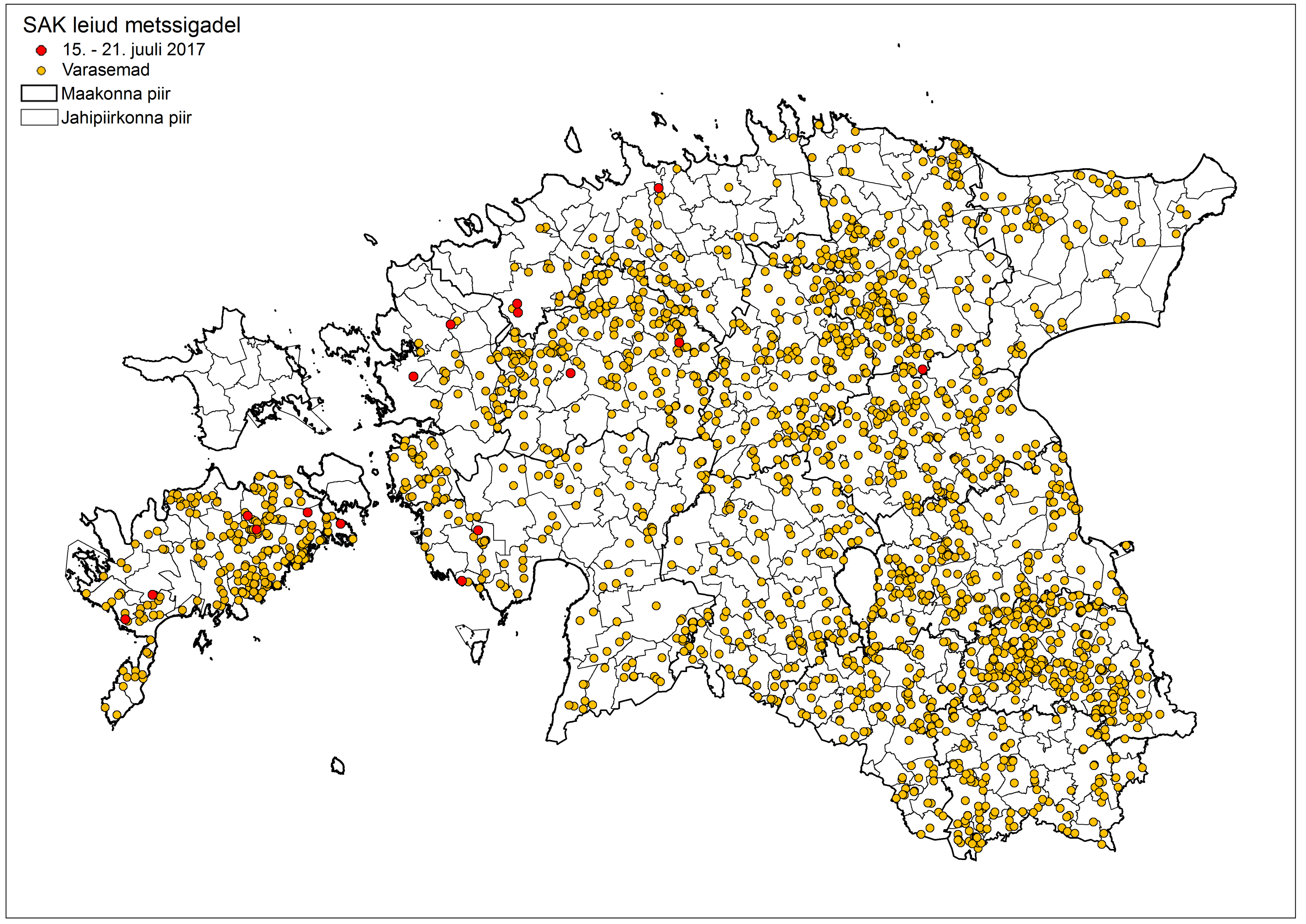The height and width of the screenshot is (924, 1306).
Task: Click the 'Maakonna piir' legend text
Action: pyautogui.click(x=115, y=94)
